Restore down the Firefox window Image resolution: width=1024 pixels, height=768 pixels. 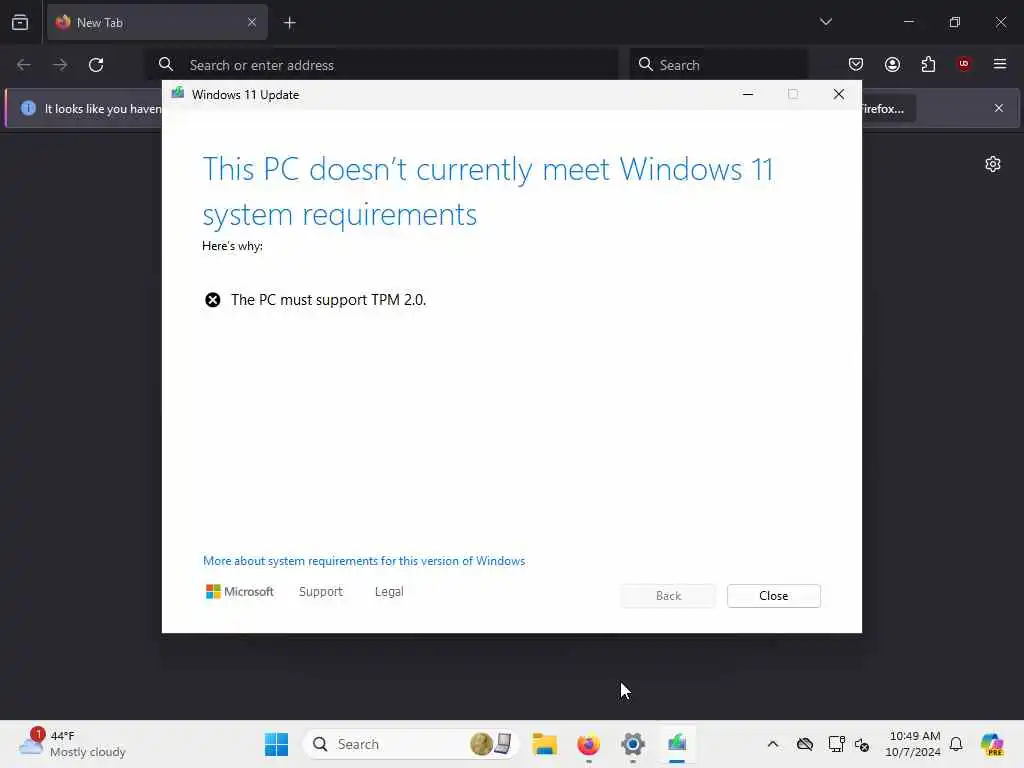tap(955, 22)
